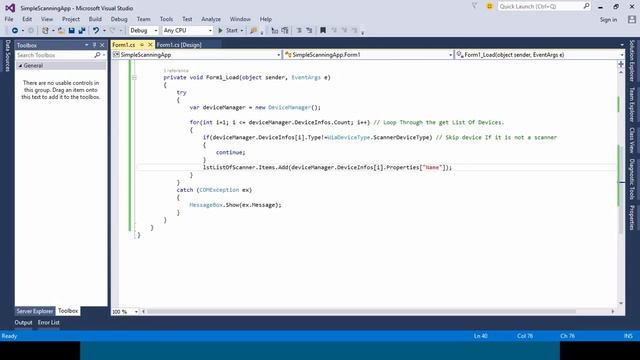
Task: Open the Build menu
Action: click(95, 19)
